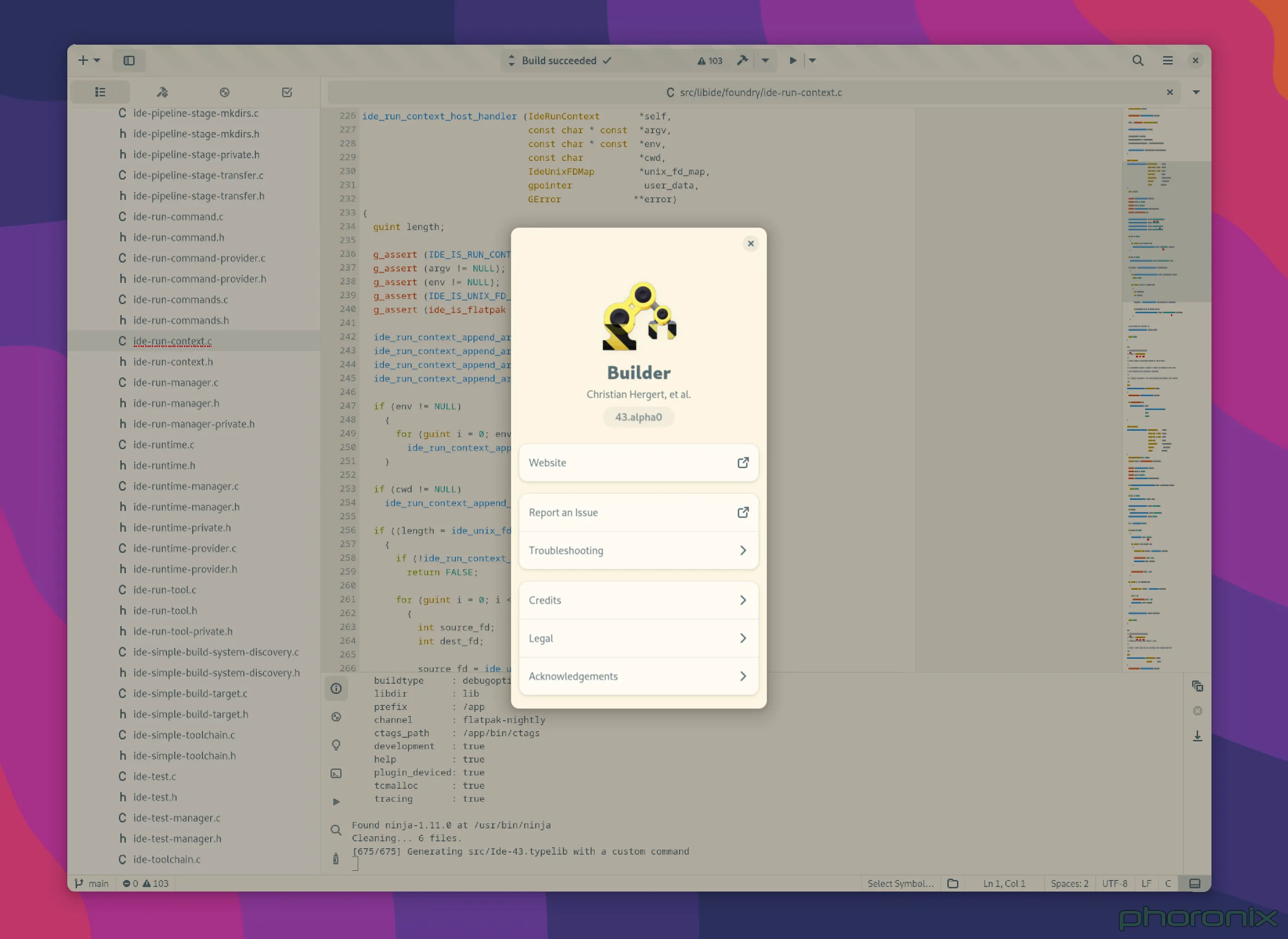The height and width of the screenshot is (939, 1288).
Task: Switch to project tree sidebar tab
Action: tap(100, 92)
